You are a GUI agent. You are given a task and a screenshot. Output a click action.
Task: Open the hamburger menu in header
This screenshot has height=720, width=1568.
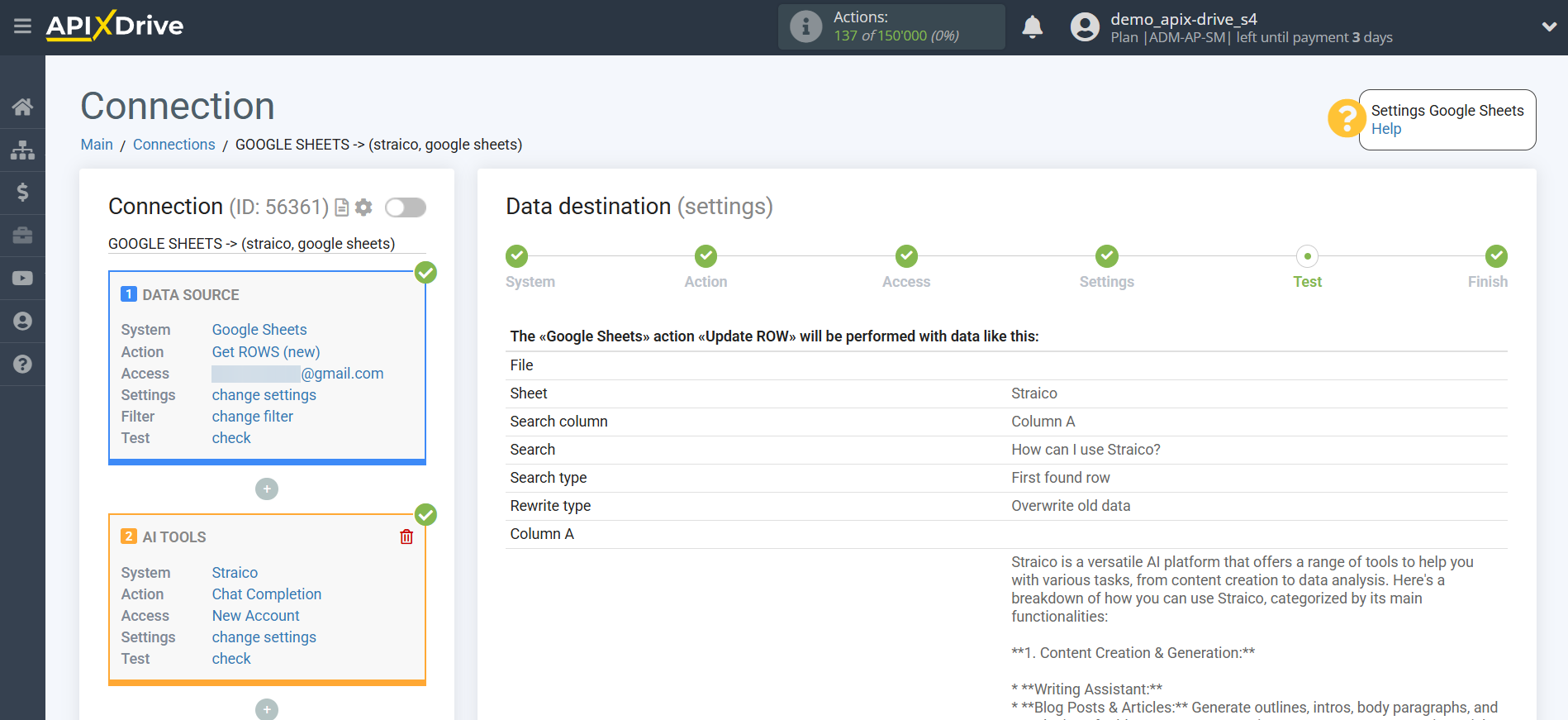(22, 26)
